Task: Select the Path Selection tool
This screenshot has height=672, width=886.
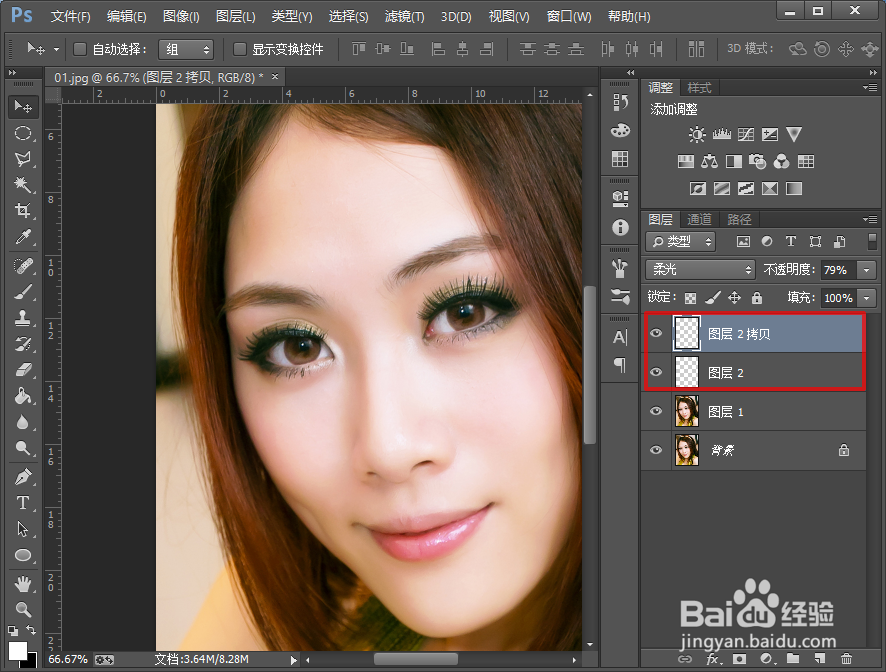Action: pos(23,528)
